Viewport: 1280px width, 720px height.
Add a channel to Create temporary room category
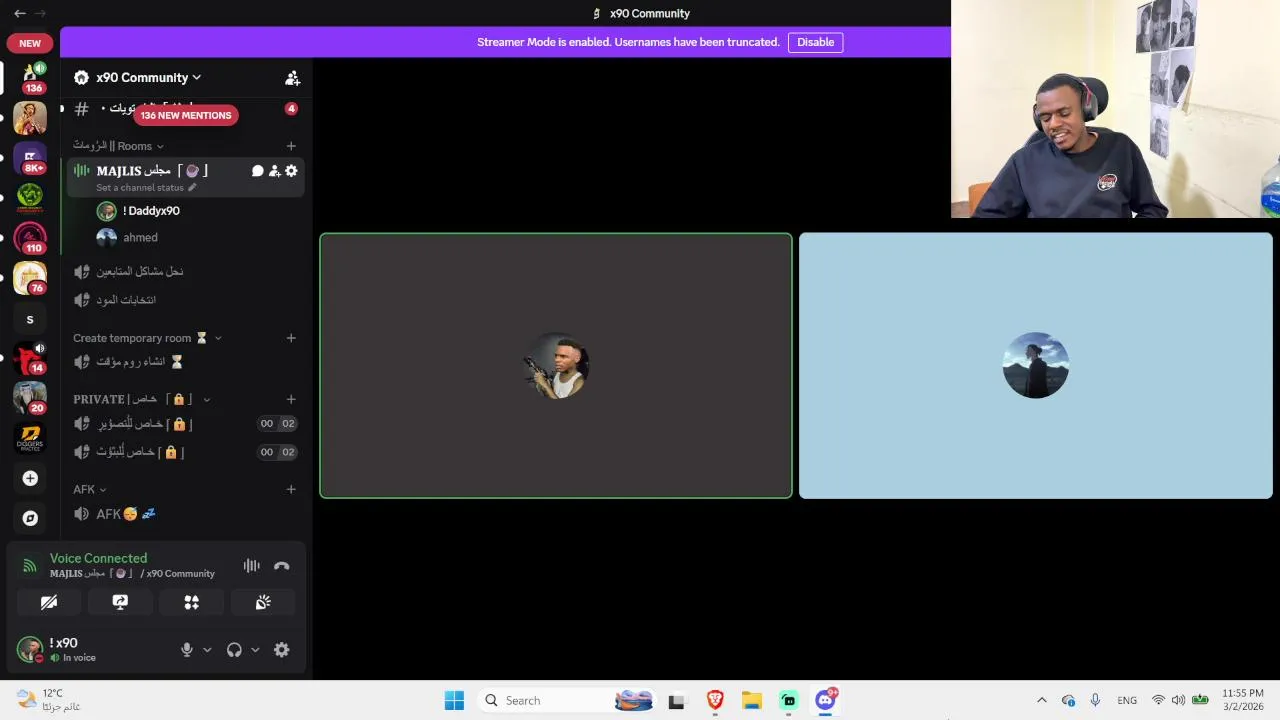(291, 338)
